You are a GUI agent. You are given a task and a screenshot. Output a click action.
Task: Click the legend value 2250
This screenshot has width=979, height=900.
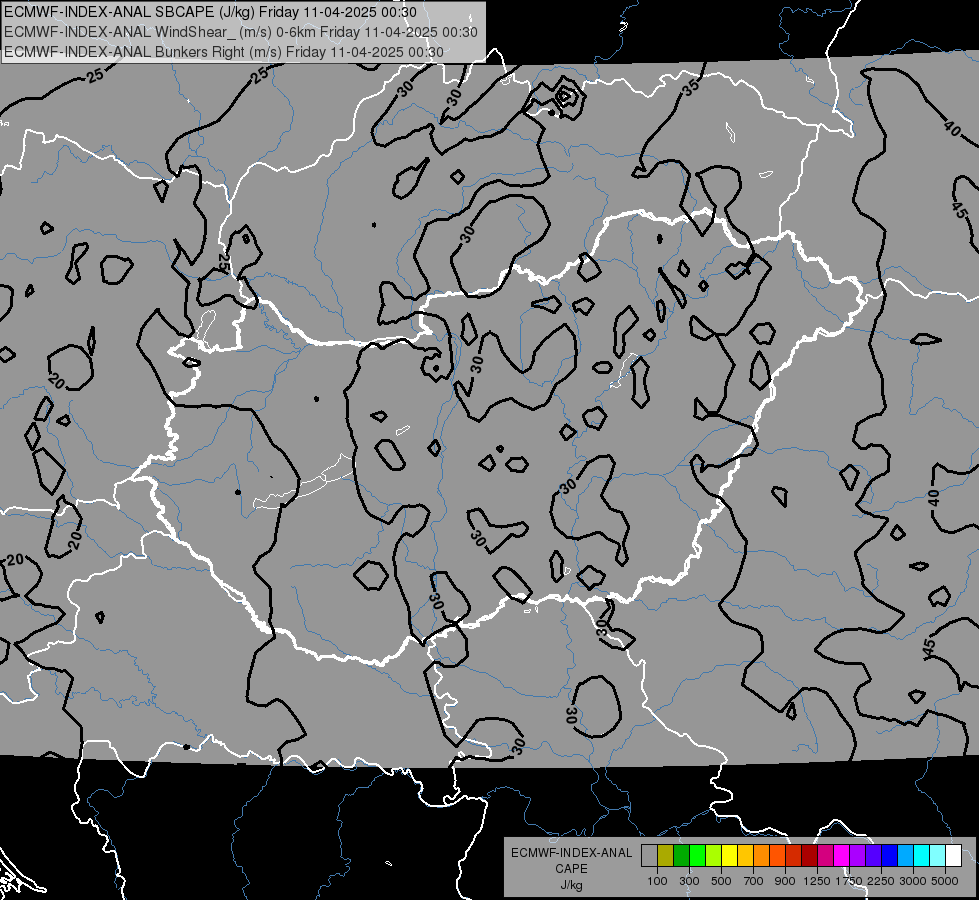click(x=881, y=881)
